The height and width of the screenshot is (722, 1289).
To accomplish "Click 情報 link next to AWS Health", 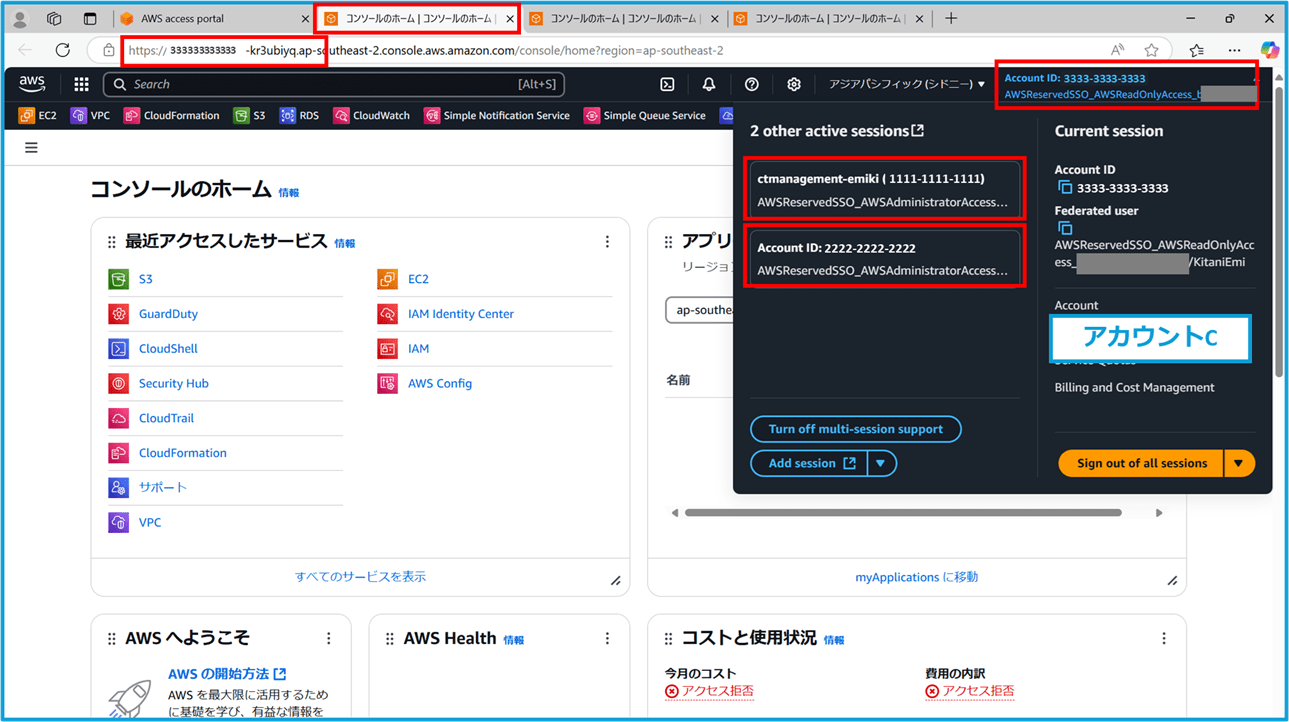I will point(514,640).
